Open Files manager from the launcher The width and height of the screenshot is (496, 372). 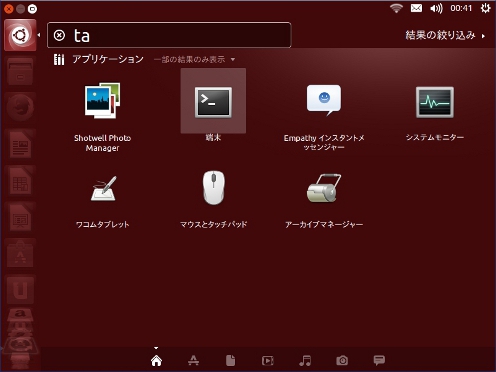(x=20, y=72)
